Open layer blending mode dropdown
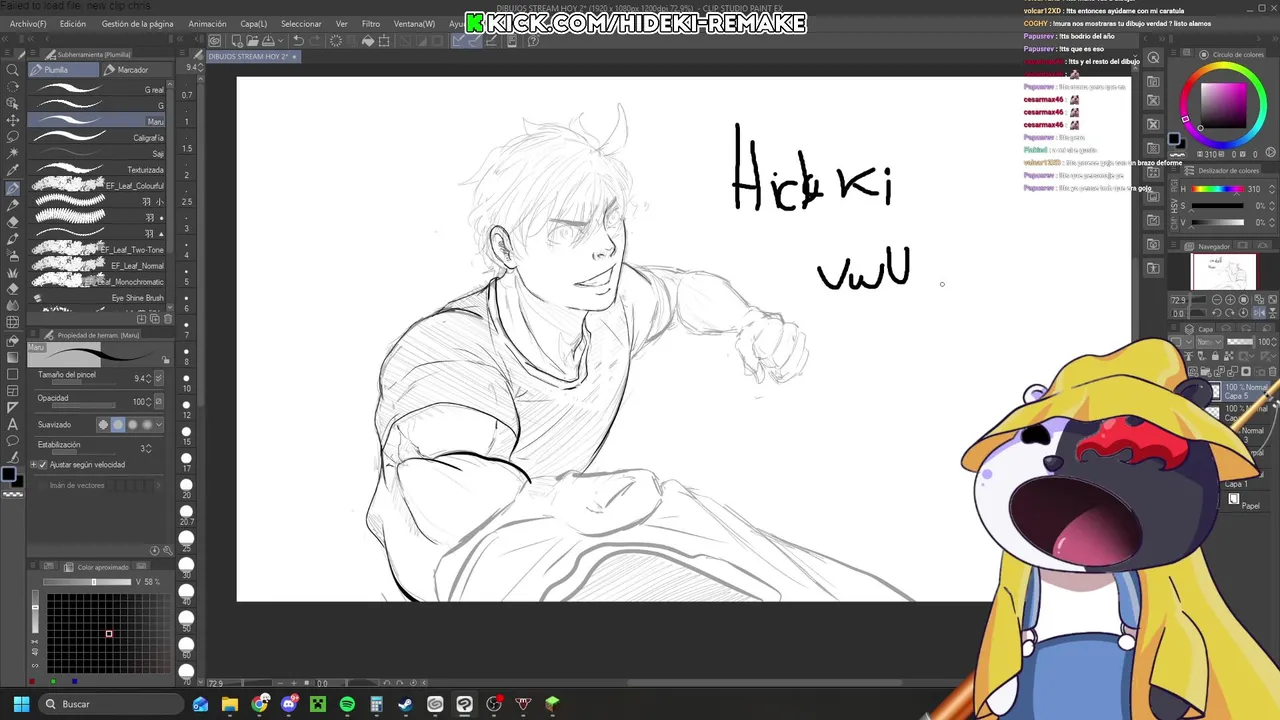This screenshot has width=1280, height=720. pyautogui.click(x=1210, y=342)
